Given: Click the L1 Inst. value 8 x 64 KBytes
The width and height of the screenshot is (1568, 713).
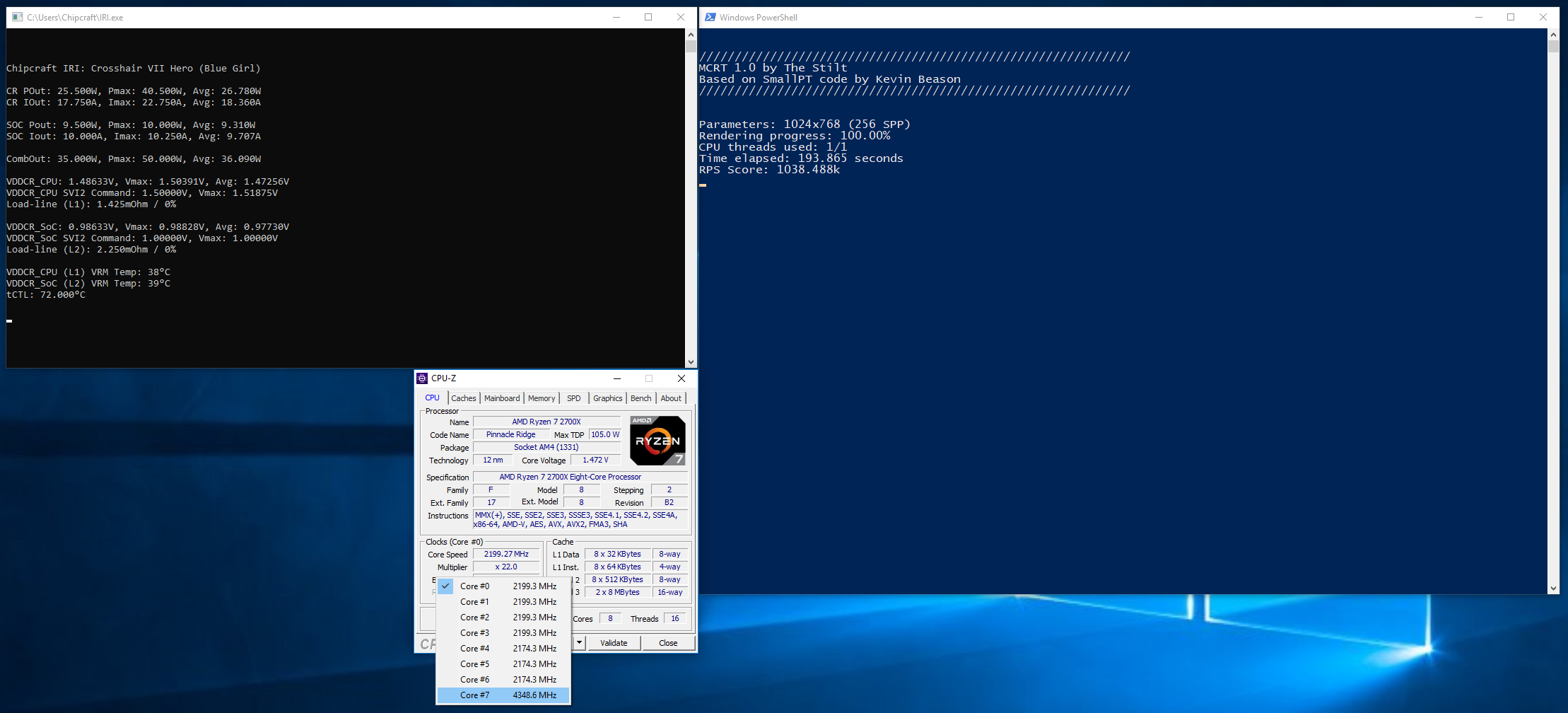Looking at the screenshot, I should tap(617, 567).
